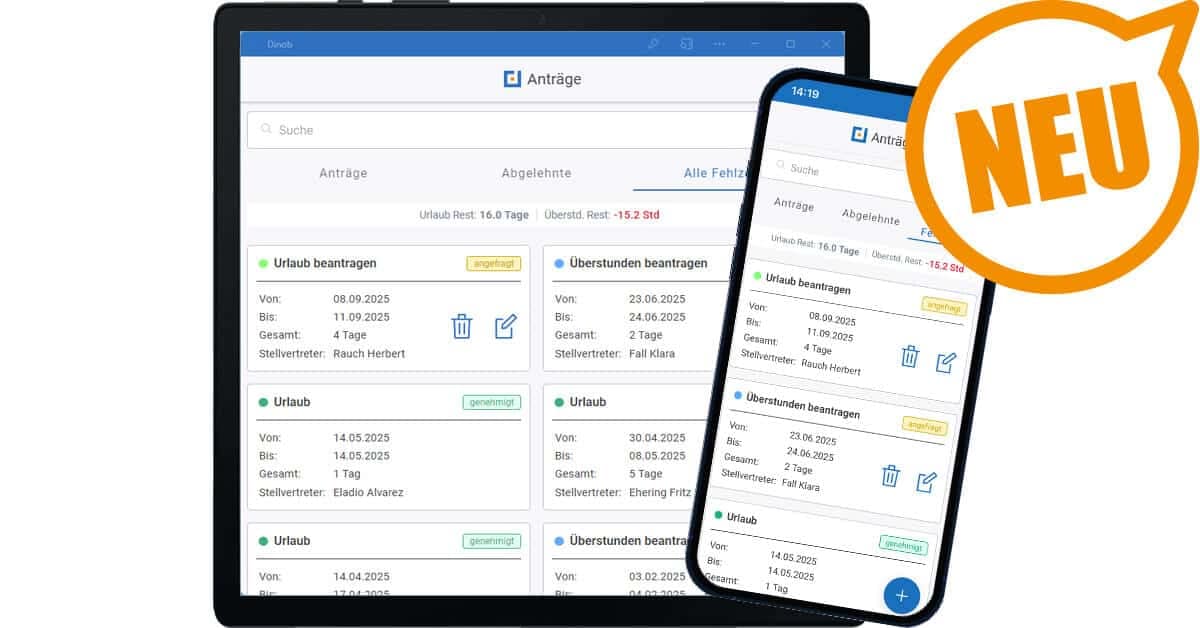Click the Suche search field on tablet
The height and width of the screenshot is (628, 1200).
point(500,130)
